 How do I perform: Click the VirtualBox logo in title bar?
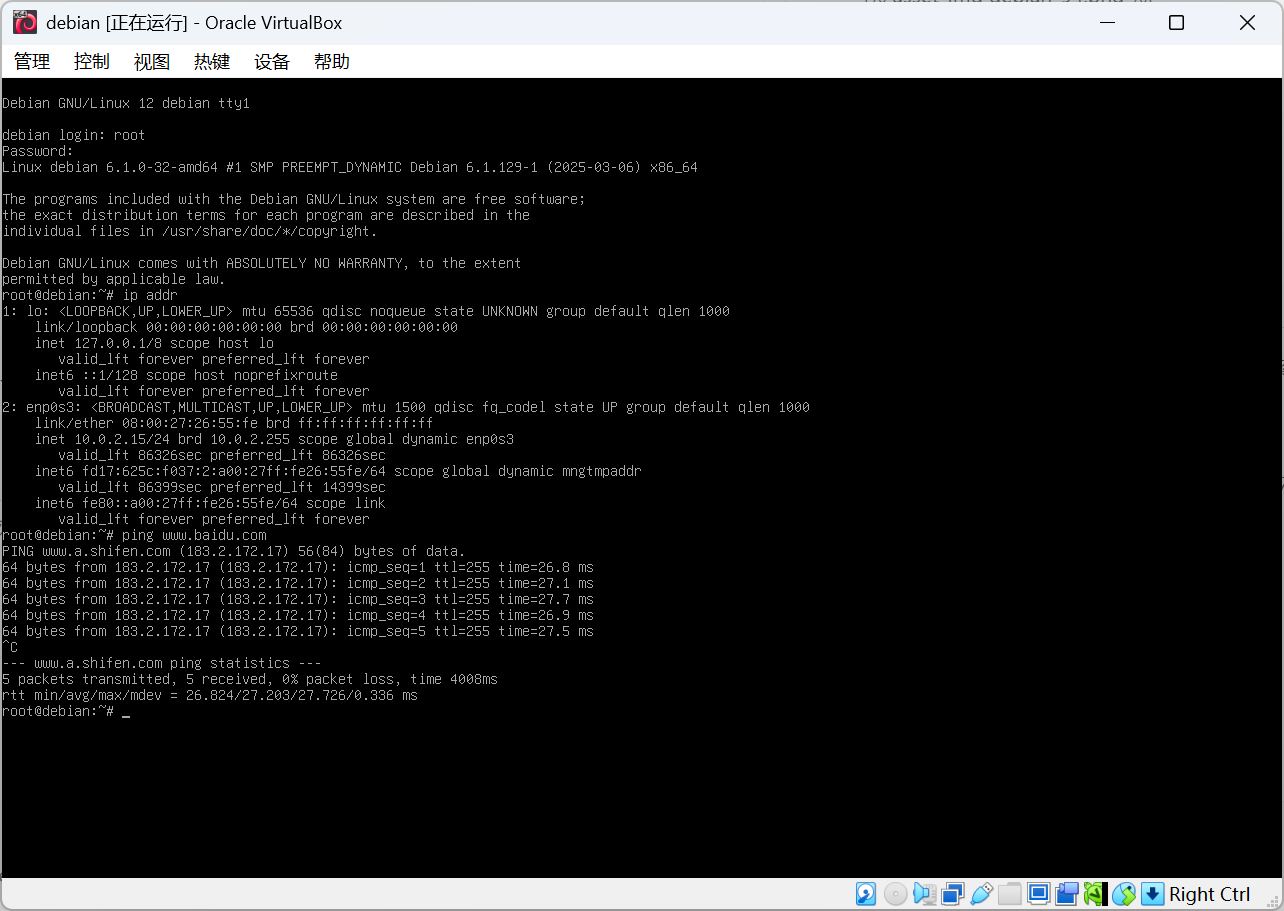click(x=25, y=22)
